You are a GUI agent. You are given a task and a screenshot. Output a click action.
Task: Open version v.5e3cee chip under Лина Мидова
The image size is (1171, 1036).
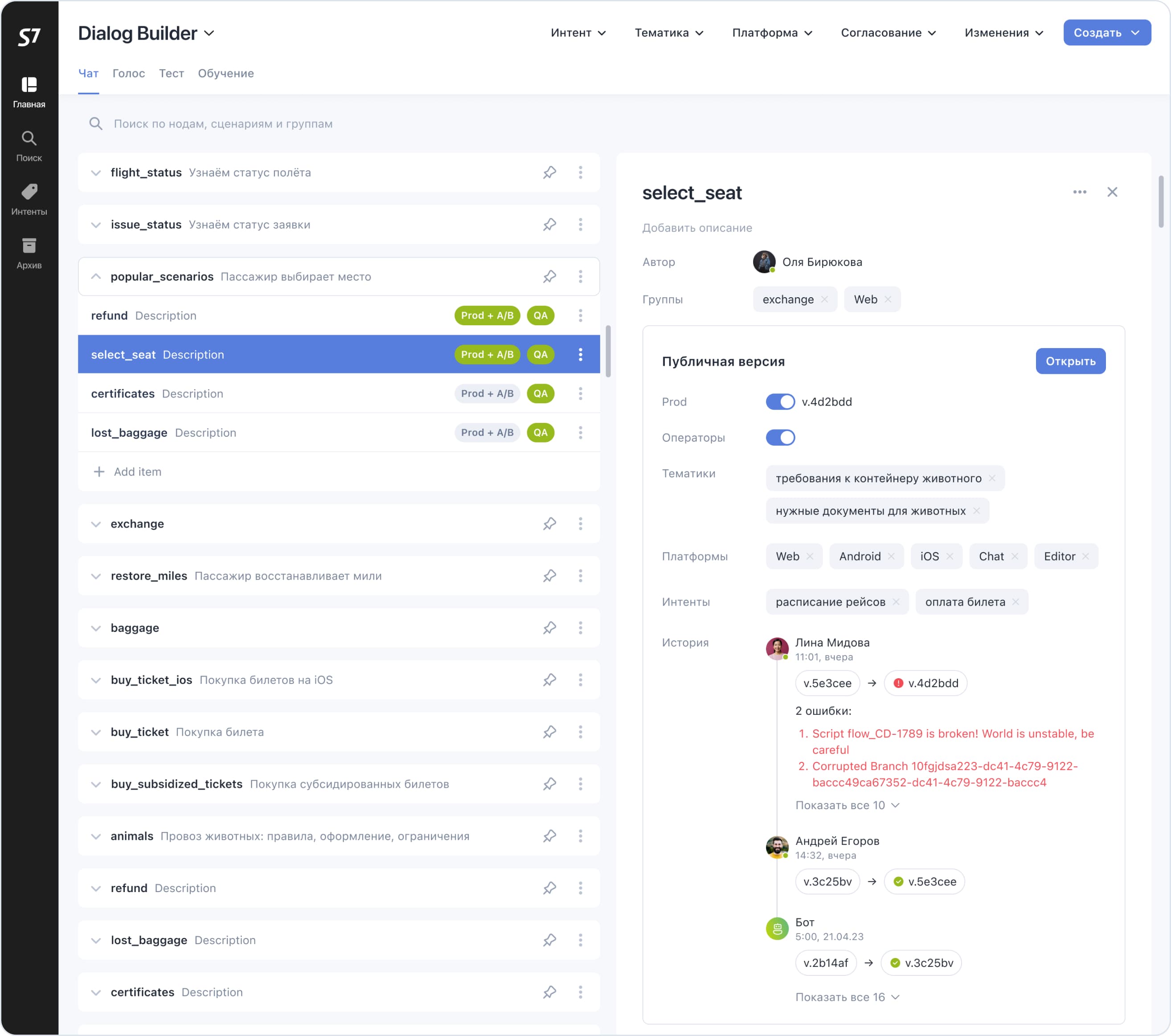[x=827, y=683]
